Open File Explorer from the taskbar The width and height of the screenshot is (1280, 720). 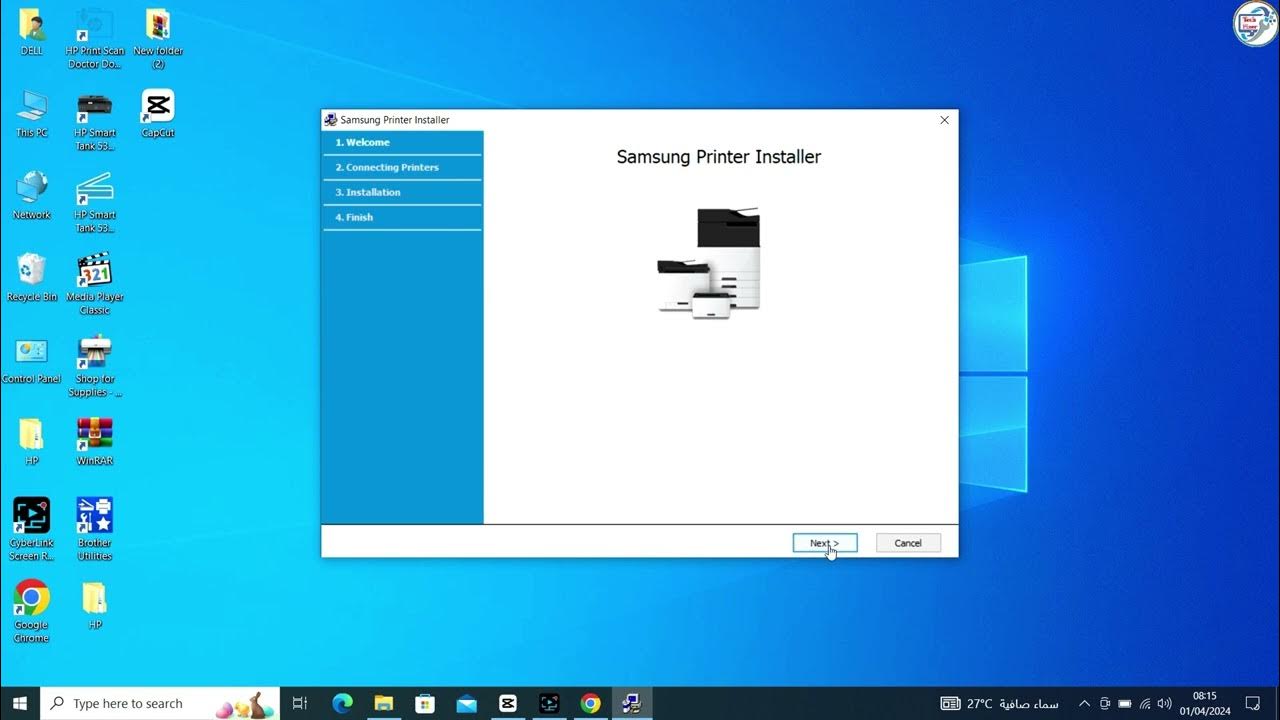pyautogui.click(x=383, y=704)
